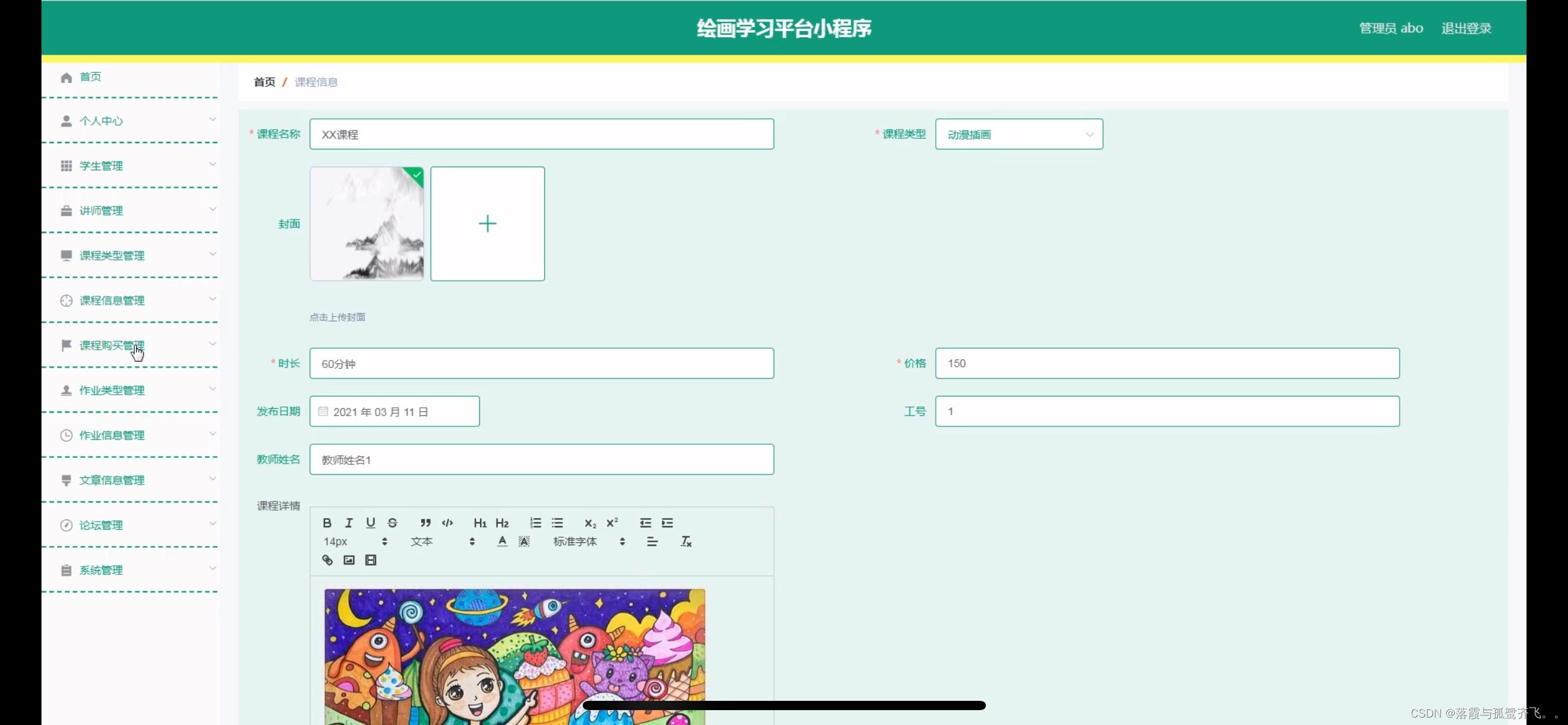Click the 教师姓名 input field

[x=542, y=459]
